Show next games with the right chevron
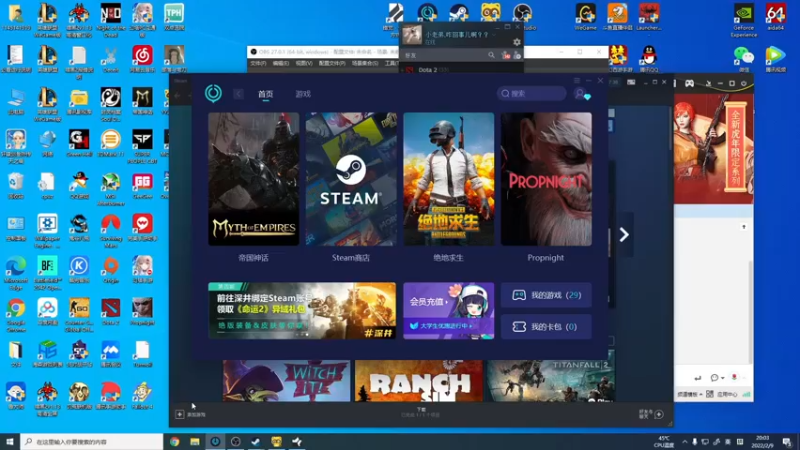 623,235
